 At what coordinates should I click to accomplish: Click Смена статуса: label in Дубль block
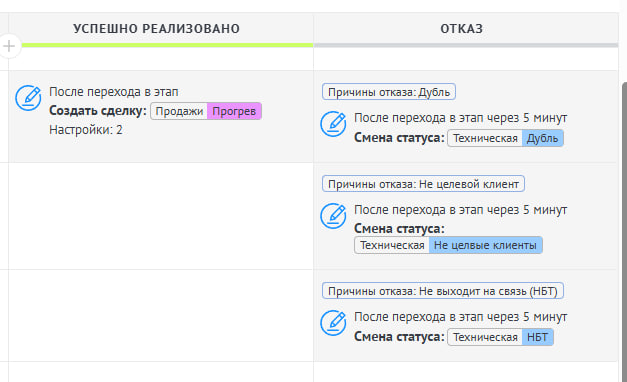(399, 138)
